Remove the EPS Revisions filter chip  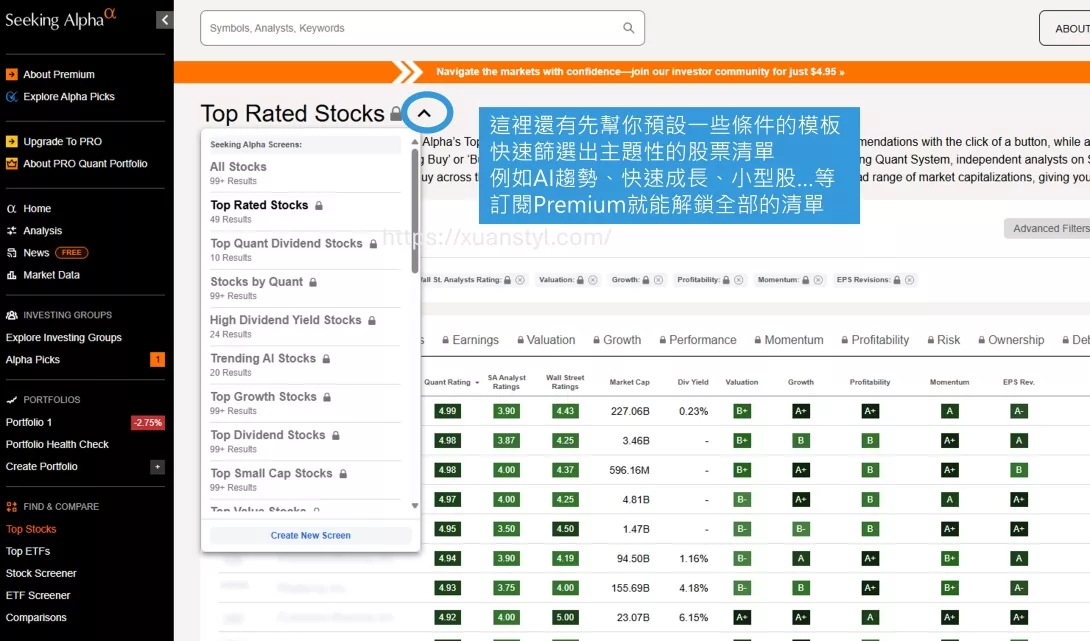tap(910, 280)
